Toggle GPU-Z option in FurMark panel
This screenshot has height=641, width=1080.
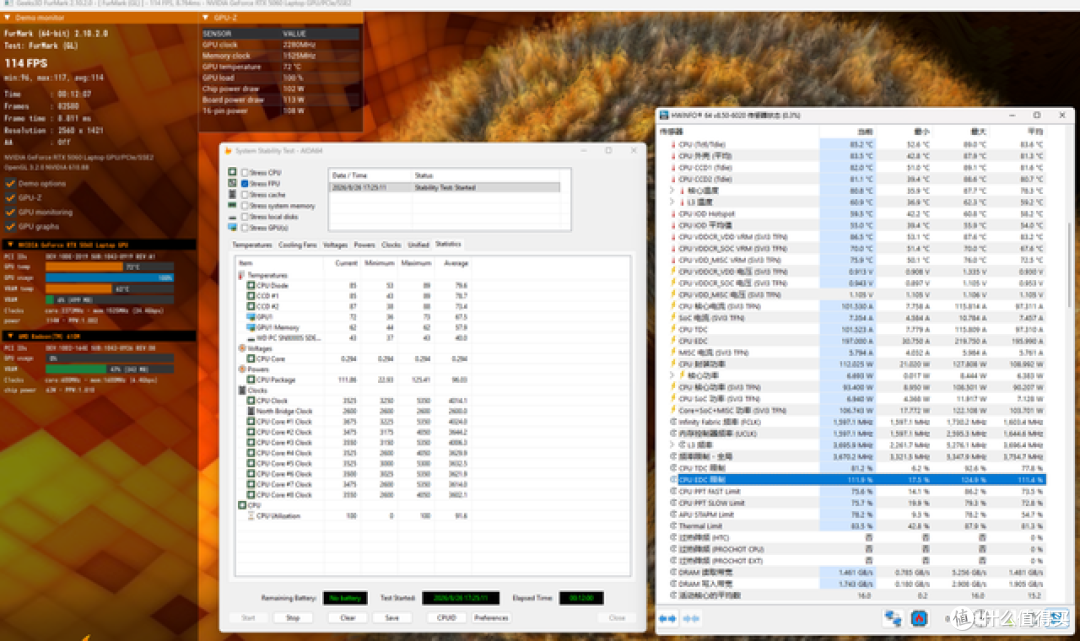pyautogui.click(x=10, y=198)
